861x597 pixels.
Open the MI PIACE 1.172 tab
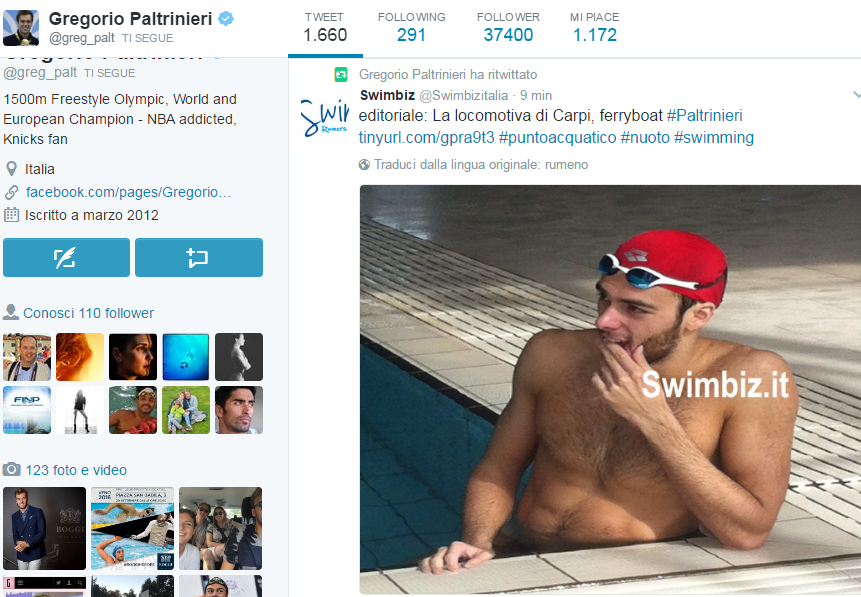595,29
